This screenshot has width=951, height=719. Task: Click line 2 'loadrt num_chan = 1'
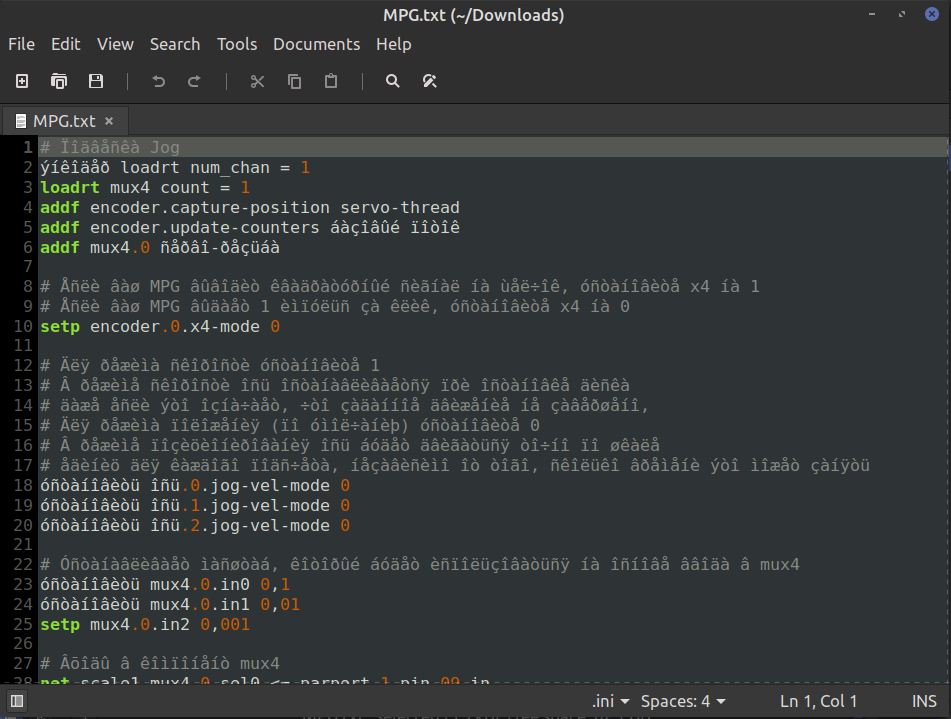(215, 167)
